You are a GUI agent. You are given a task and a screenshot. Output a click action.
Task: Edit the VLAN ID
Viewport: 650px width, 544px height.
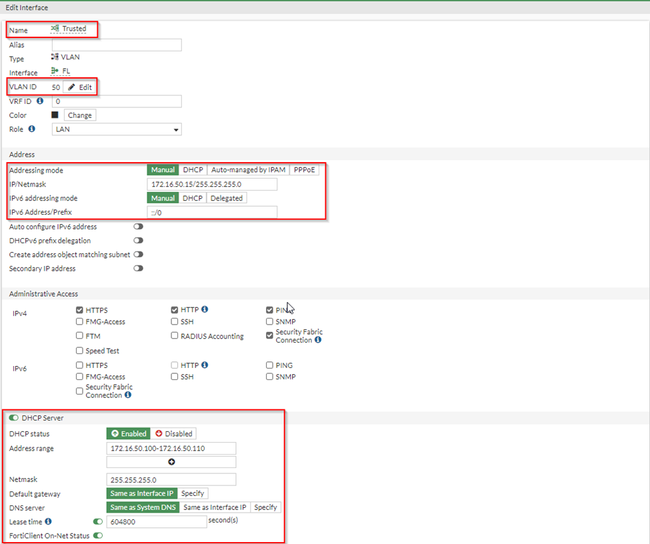[80, 87]
